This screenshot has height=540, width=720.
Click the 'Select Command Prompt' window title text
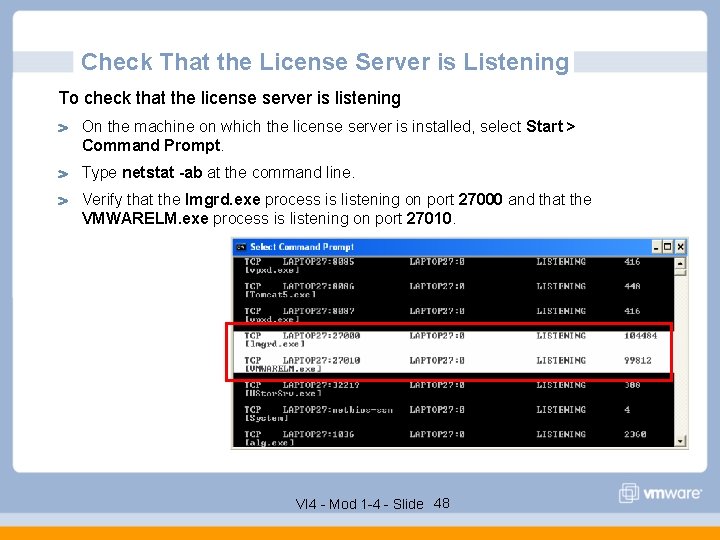click(x=302, y=247)
